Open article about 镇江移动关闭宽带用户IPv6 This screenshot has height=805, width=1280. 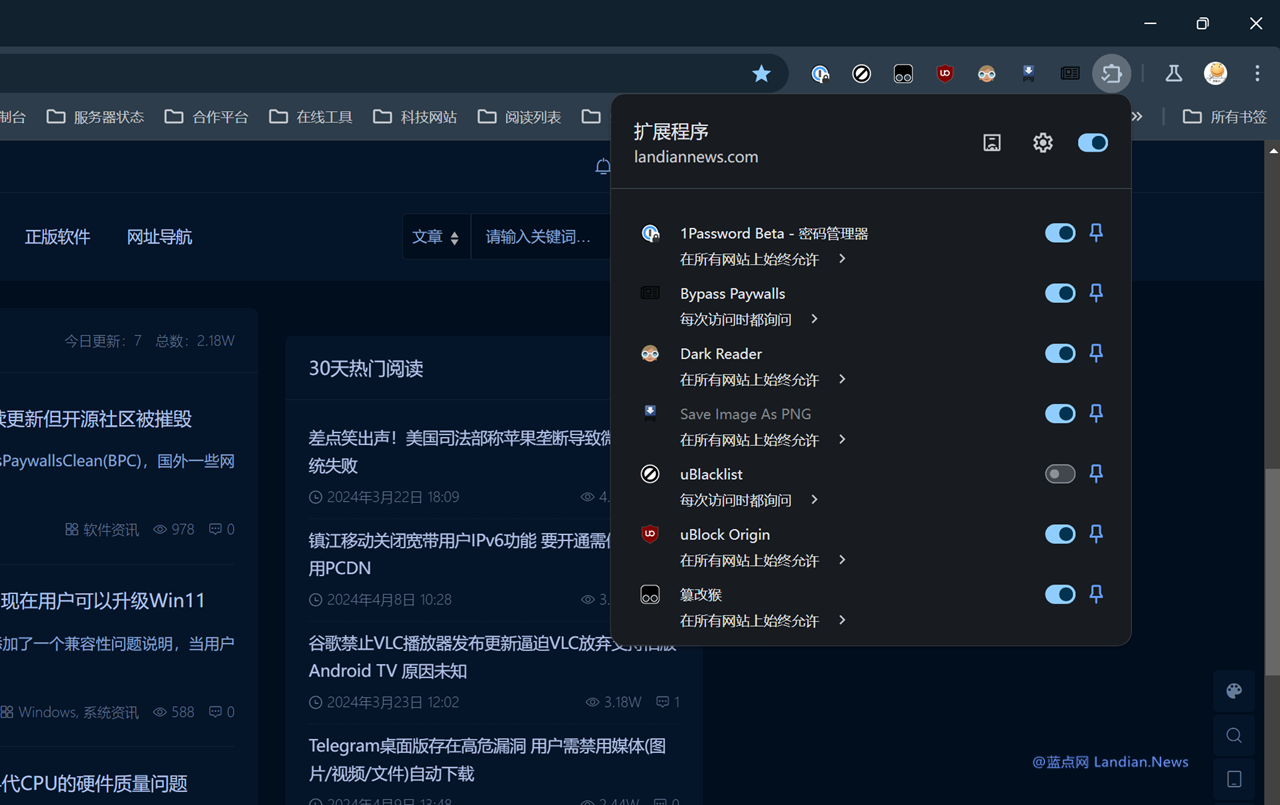(x=460, y=554)
